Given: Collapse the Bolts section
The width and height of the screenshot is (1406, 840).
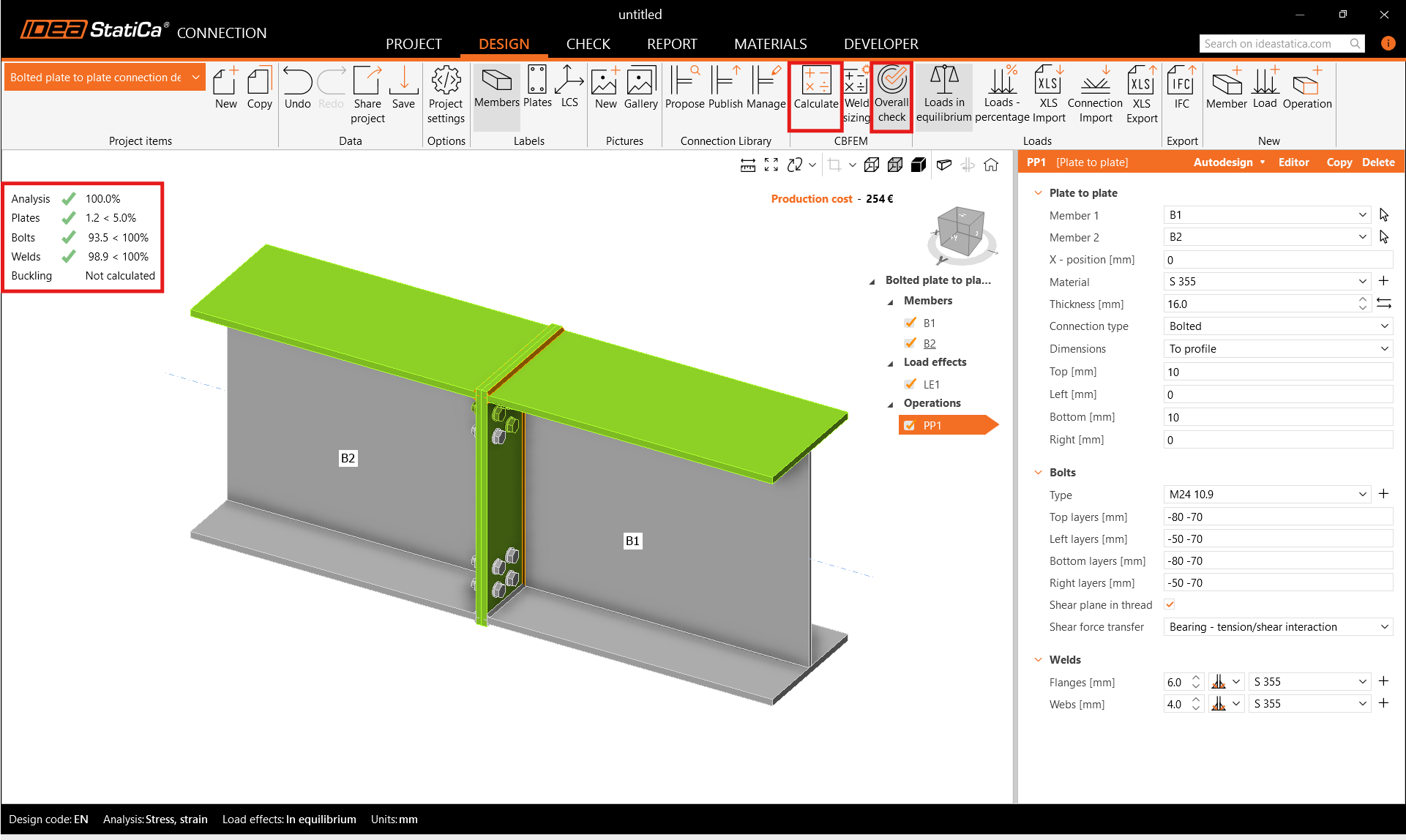Looking at the screenshot, I should [1038, 473].
